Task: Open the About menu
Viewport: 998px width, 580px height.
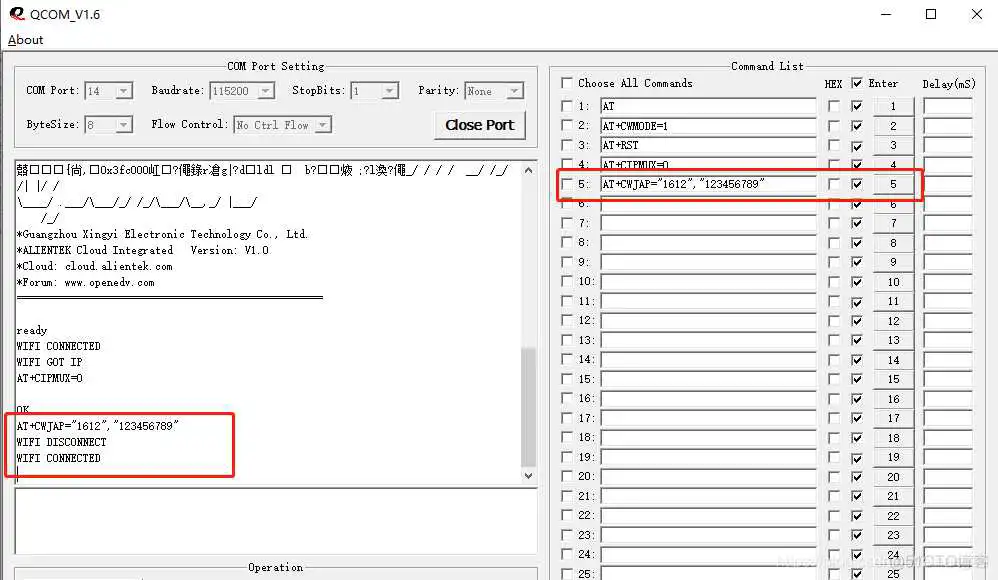Action: [x=24, y=39]
